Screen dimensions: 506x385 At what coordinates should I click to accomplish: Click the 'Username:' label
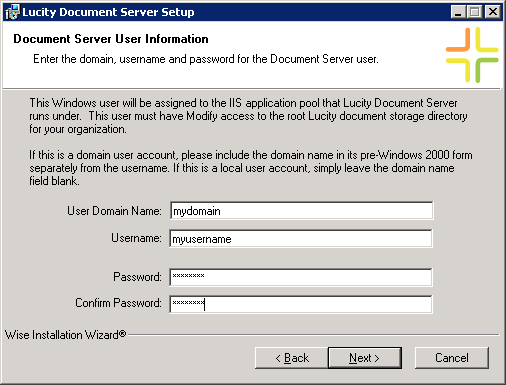pos(136,238)
